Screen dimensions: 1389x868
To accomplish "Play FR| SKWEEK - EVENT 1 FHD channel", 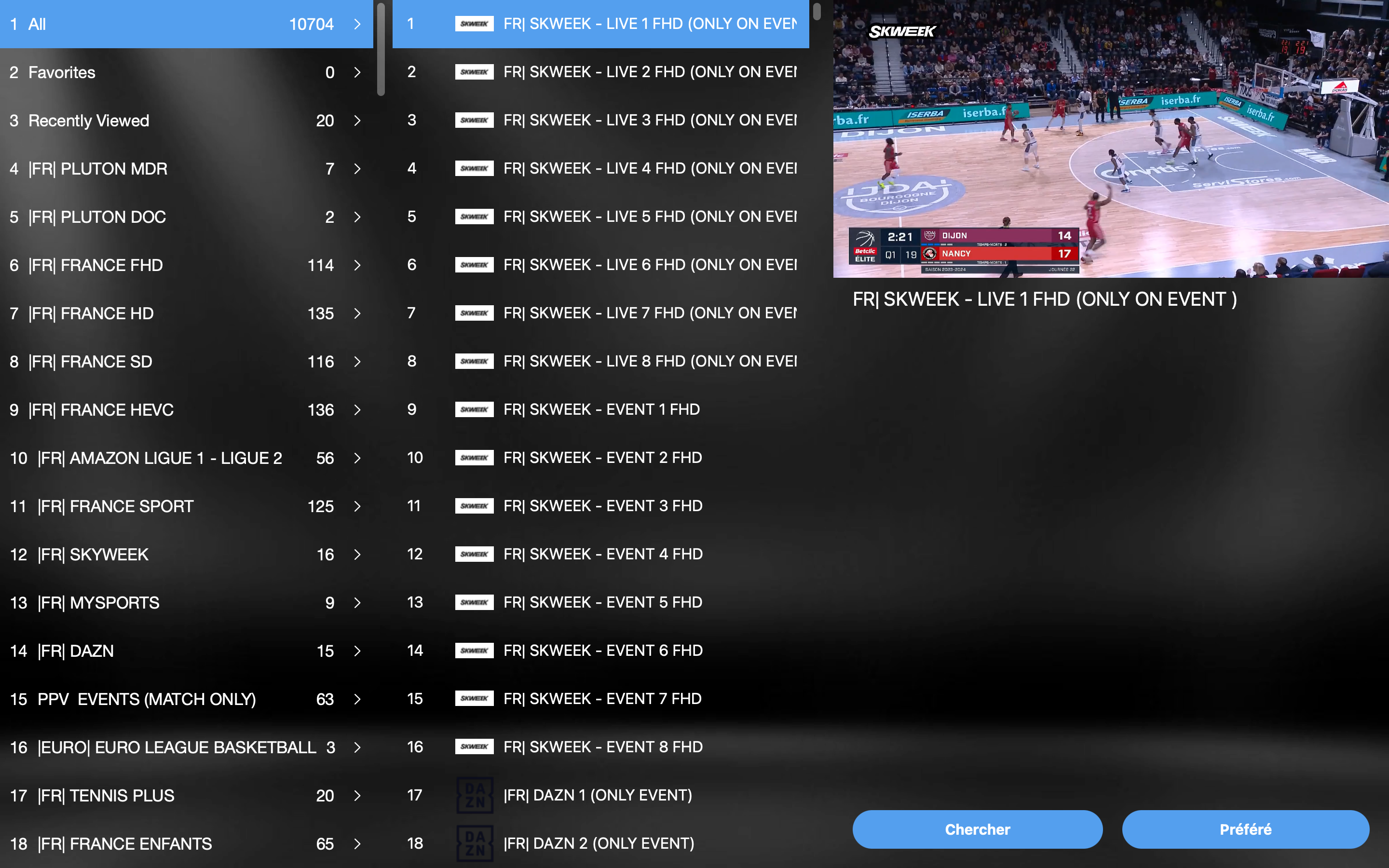I will (601, 409).
